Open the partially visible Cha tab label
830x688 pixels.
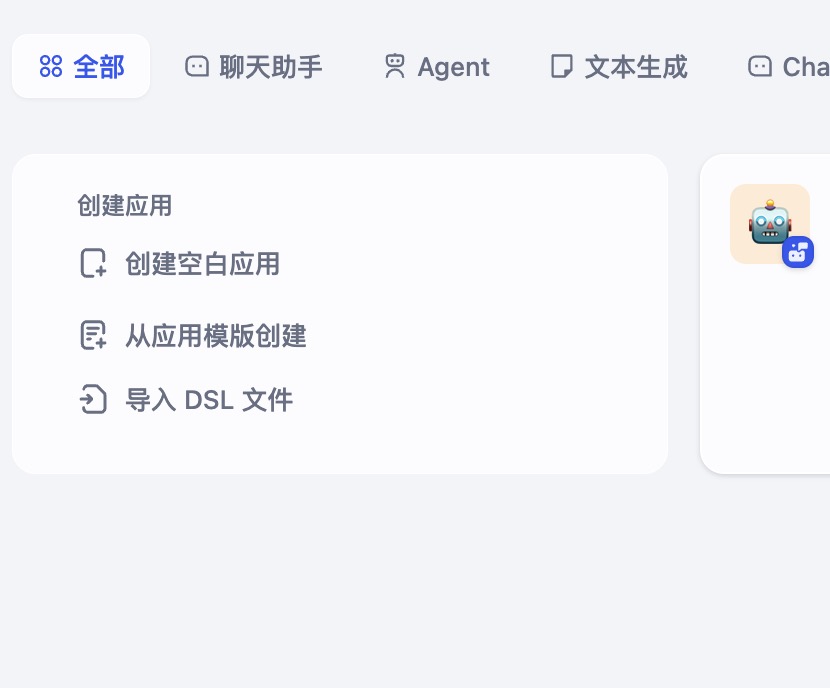[806, 67]
